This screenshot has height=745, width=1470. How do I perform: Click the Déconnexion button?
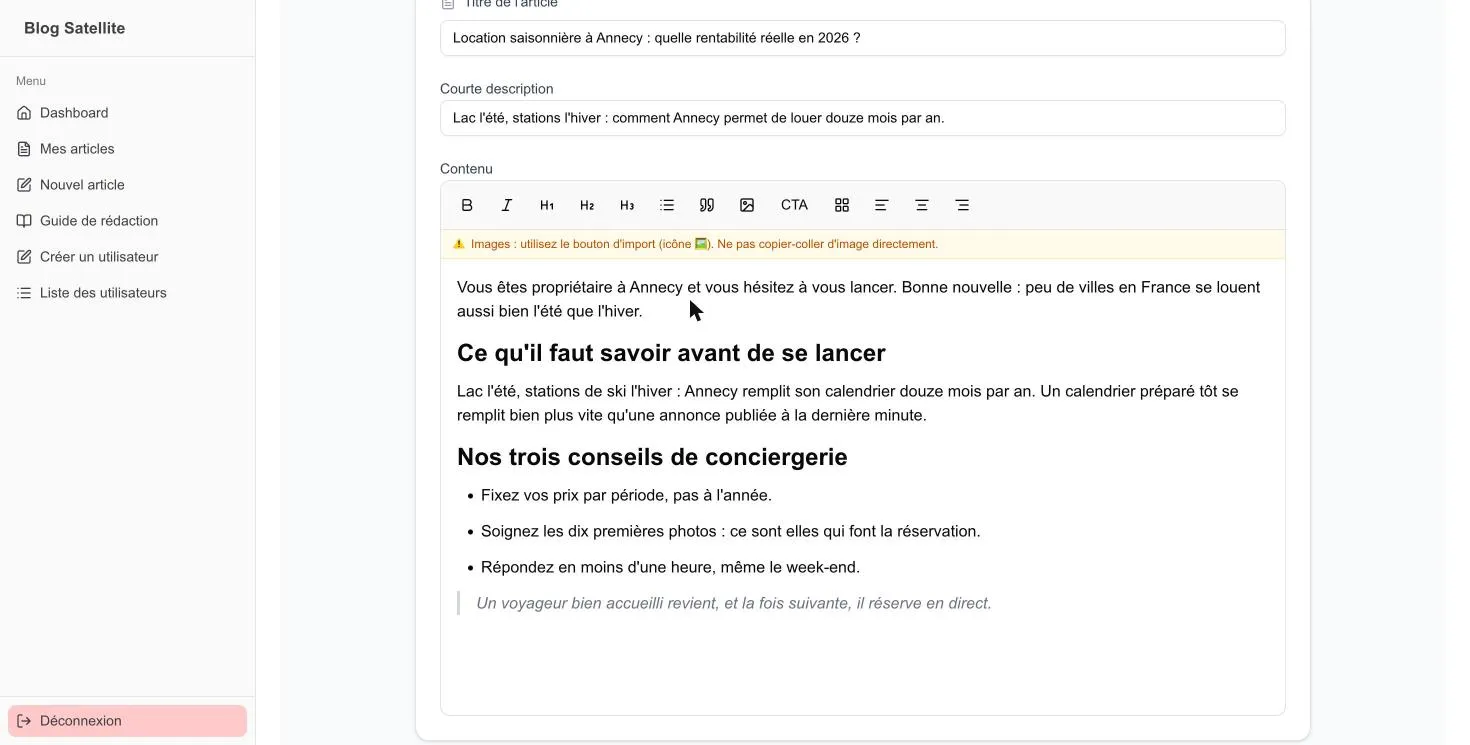point(127,721)
